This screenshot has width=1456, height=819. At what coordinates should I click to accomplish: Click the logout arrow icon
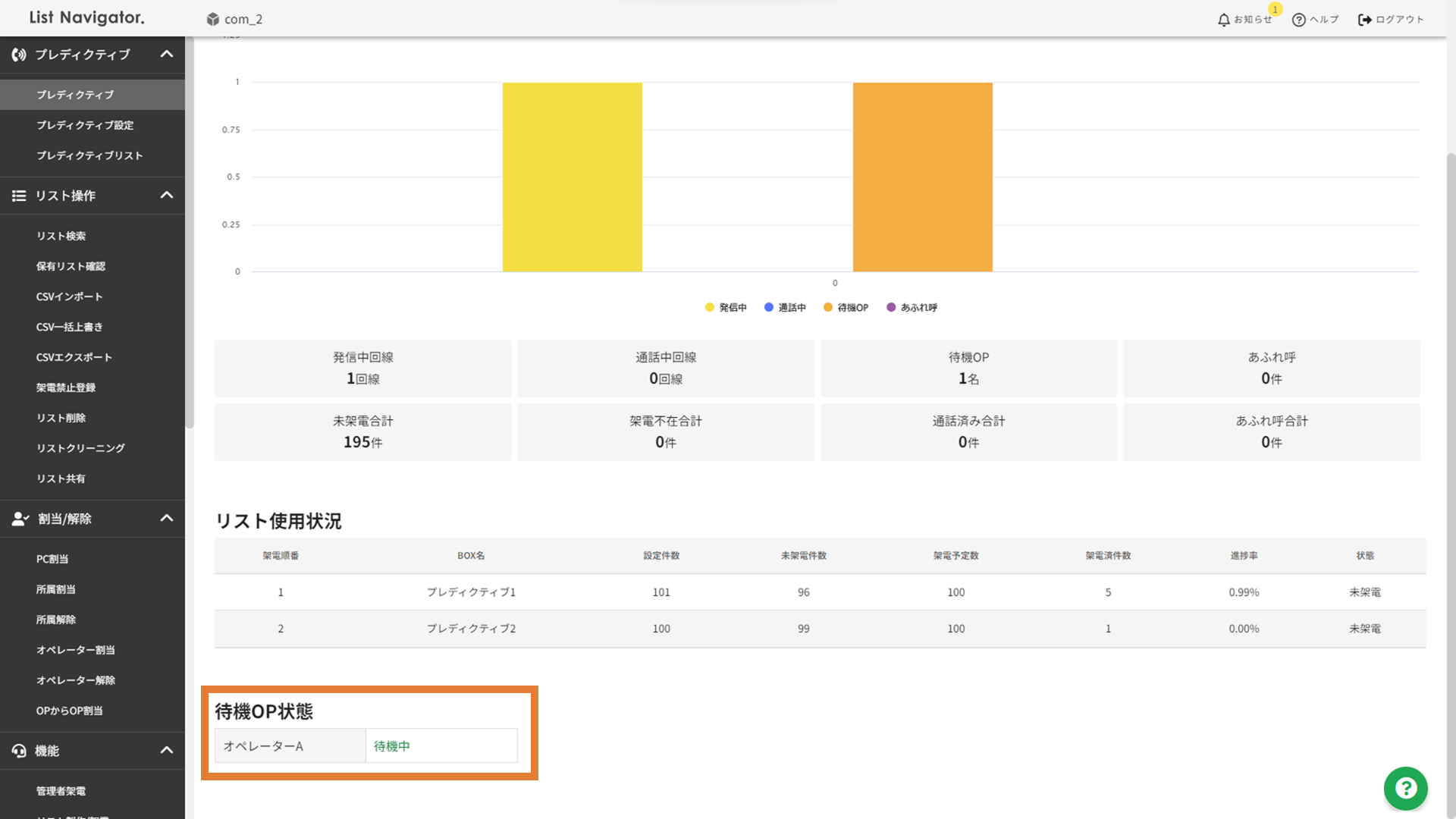(x=1364, y=20)
